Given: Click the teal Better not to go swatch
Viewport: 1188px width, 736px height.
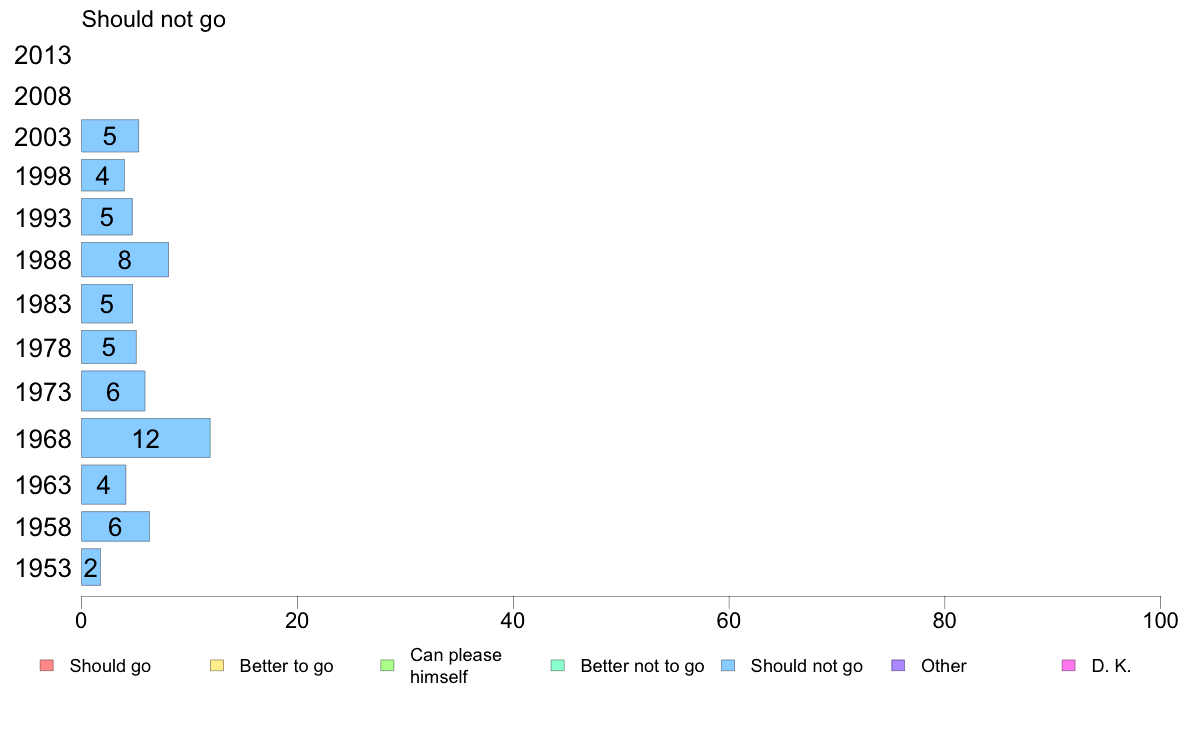Looking at the screenshot, I should tap(558, 666).
